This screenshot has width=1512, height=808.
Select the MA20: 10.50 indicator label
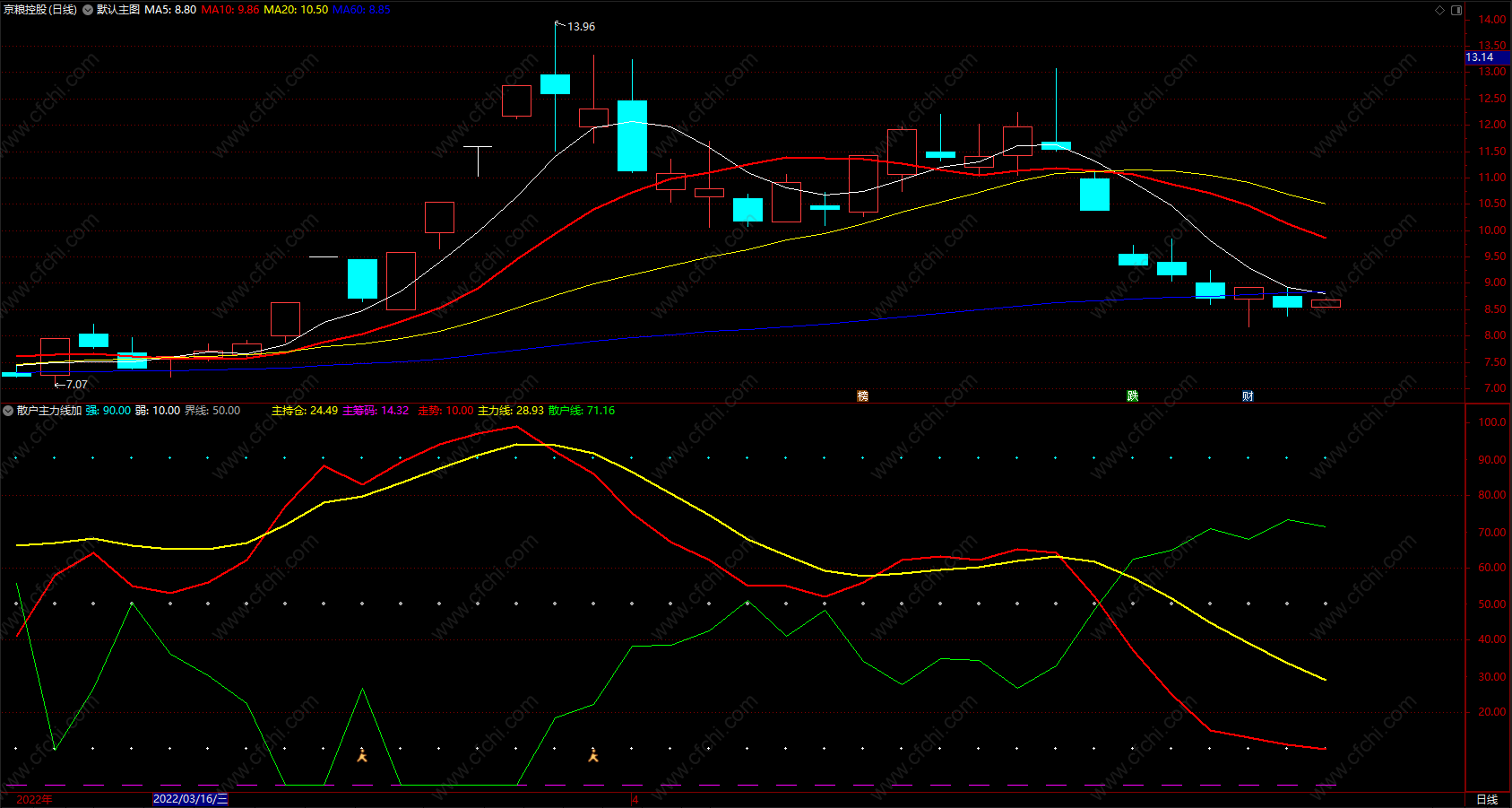coord(296,10)
